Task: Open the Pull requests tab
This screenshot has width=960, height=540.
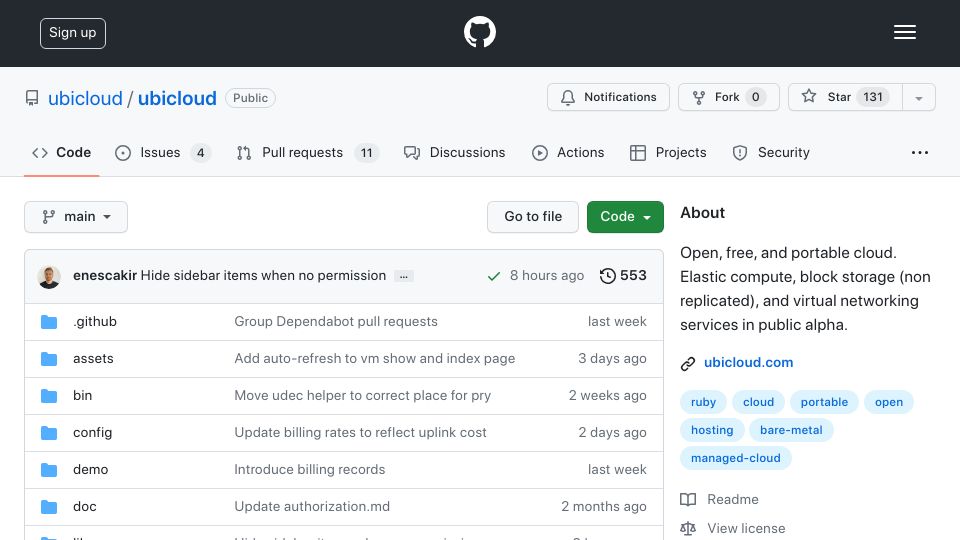Action: (308, 152)
